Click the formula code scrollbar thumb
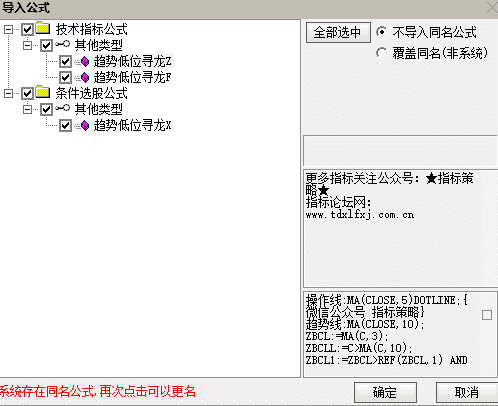Screen dimensions: 498x406 (487, 315)
